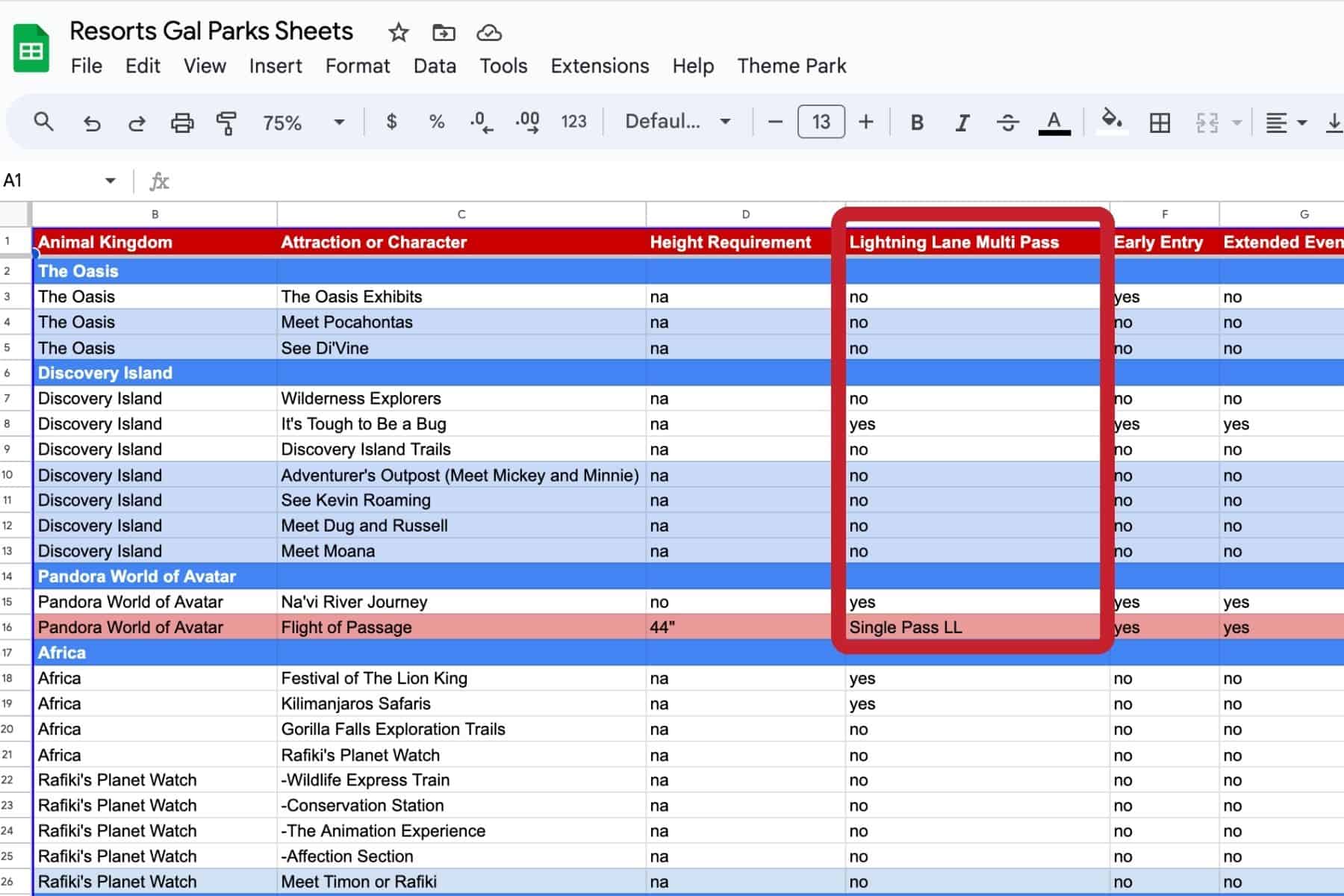Select the It's Tough to Be a Bug cell
The height and width of the screenshot is (896, 1344).
[461, 424]
